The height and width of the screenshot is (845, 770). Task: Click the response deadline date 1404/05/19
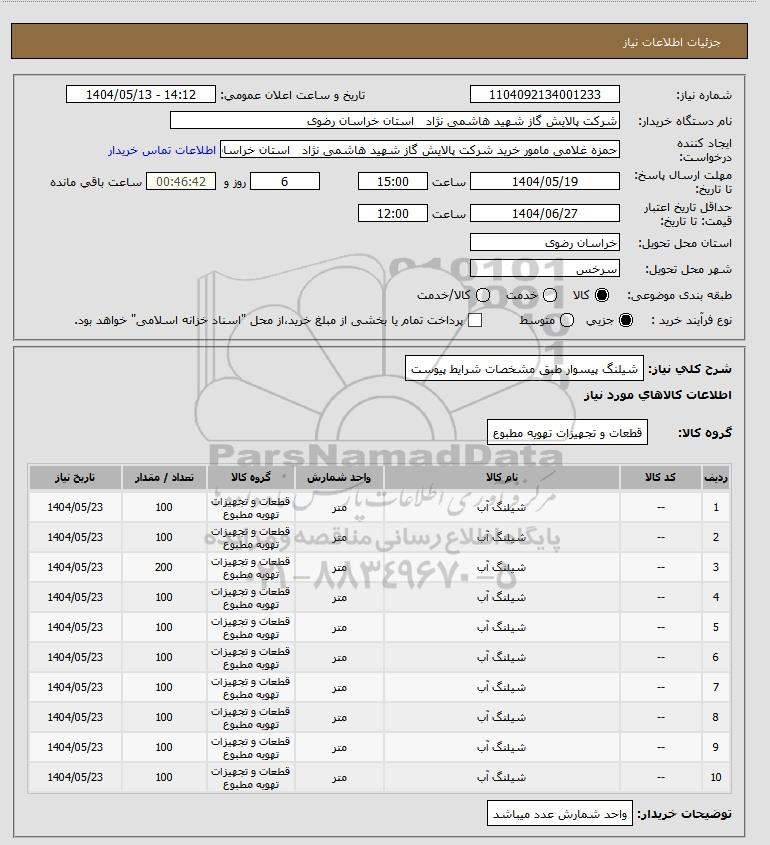point(545,181)
